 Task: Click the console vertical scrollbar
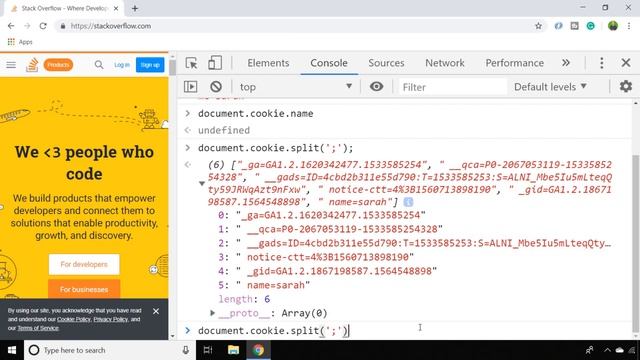[x=636, y=242]
